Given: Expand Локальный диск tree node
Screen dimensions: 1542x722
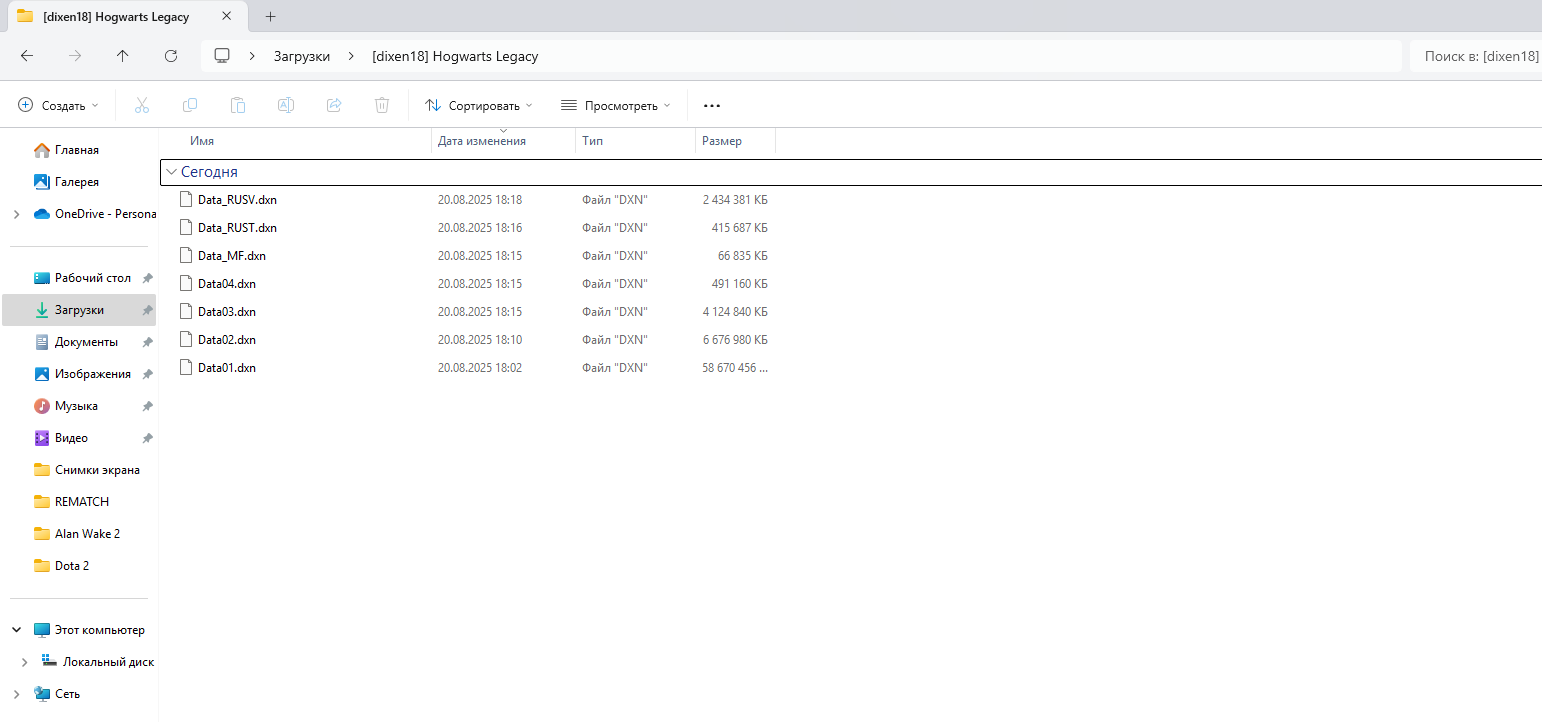Looking at the screenshot, I should 24,662.
